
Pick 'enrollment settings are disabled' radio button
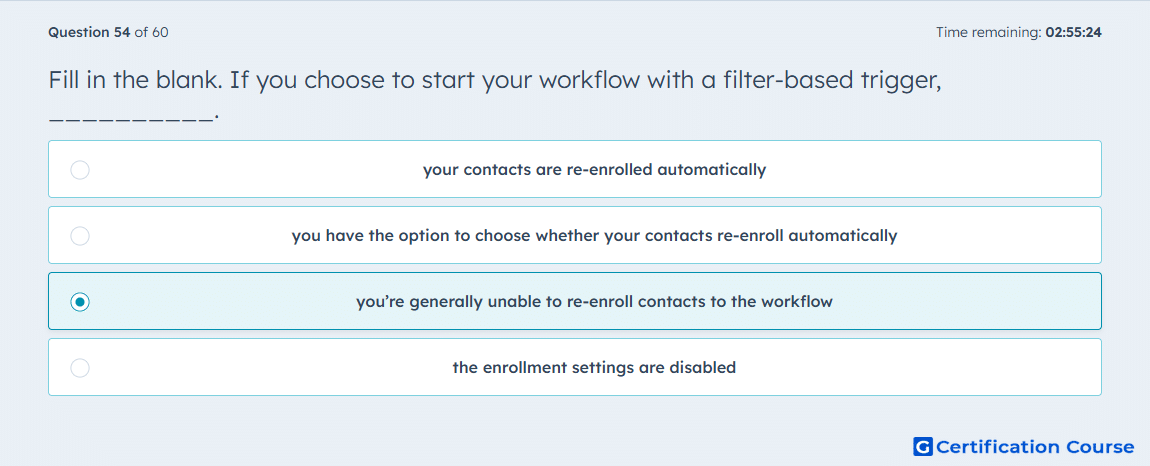(80, 368)
